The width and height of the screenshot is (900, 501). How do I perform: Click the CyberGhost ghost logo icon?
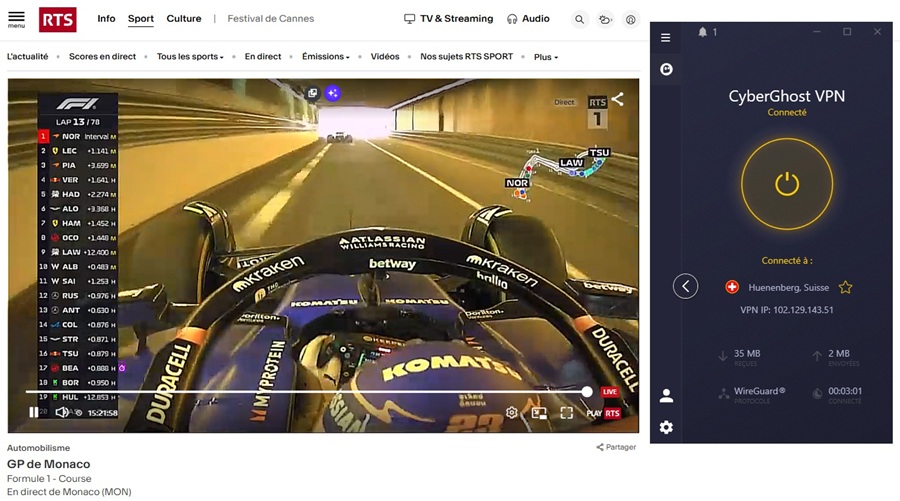pos(666,69)
